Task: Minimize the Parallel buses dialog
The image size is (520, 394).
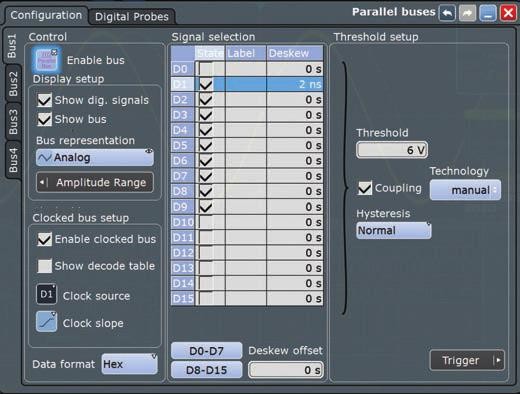Action: click(x=488, y=13)
